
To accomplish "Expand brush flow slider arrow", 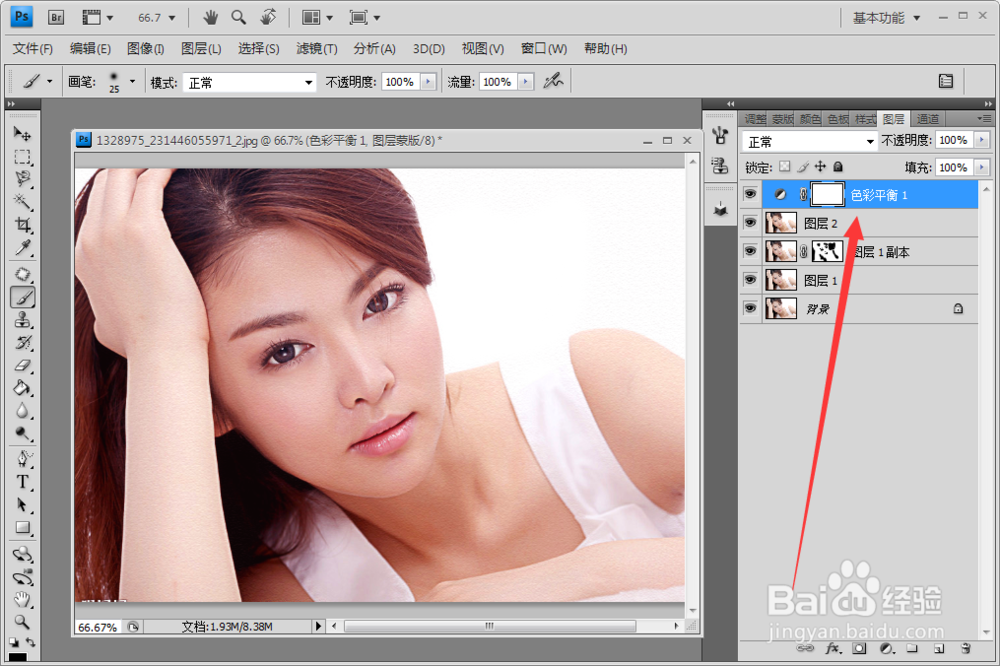I will 526,82.
